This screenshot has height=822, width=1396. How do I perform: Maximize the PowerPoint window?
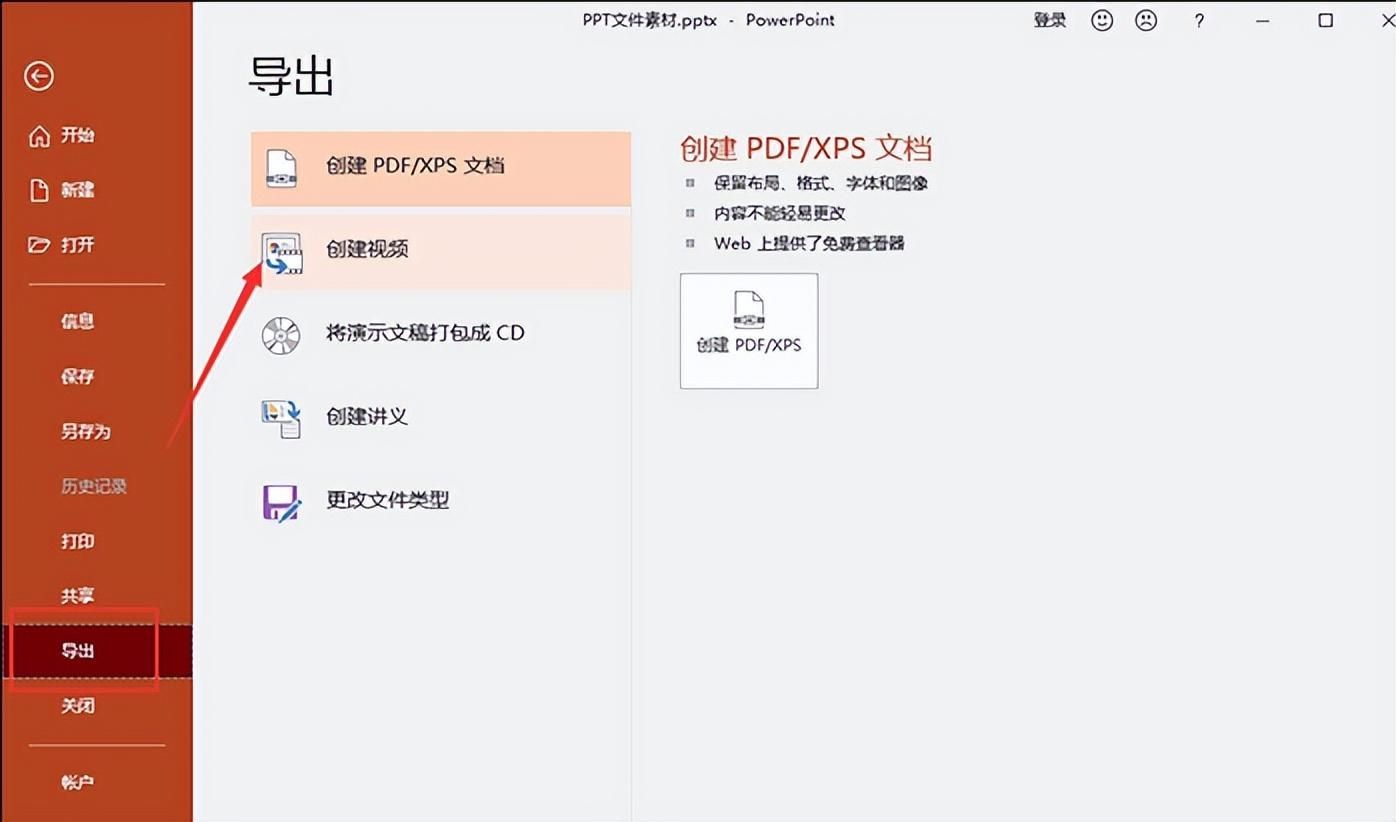point(1326,20)
